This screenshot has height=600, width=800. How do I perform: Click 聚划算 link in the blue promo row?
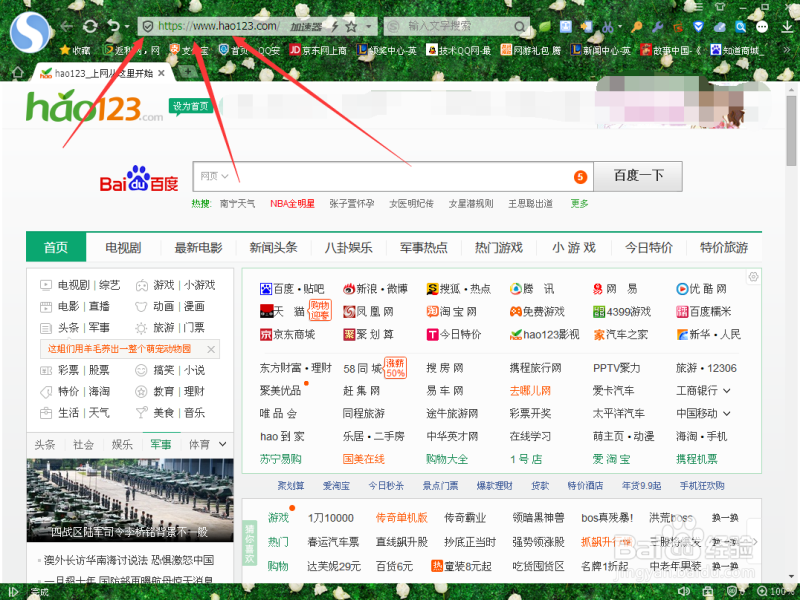click(x=290, y=486)
